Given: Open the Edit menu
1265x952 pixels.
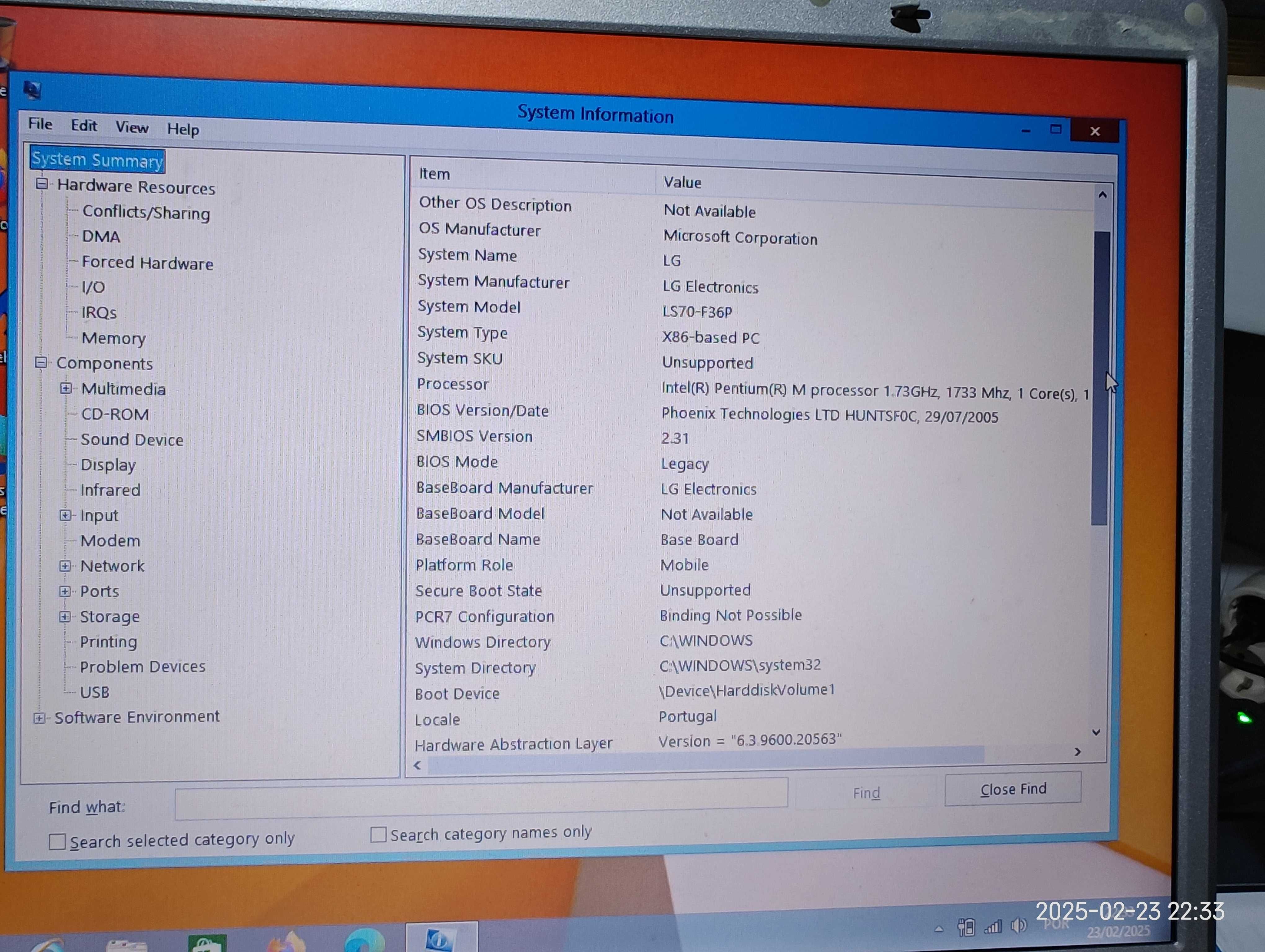Looking at the screenshot, I should [84, 126].
